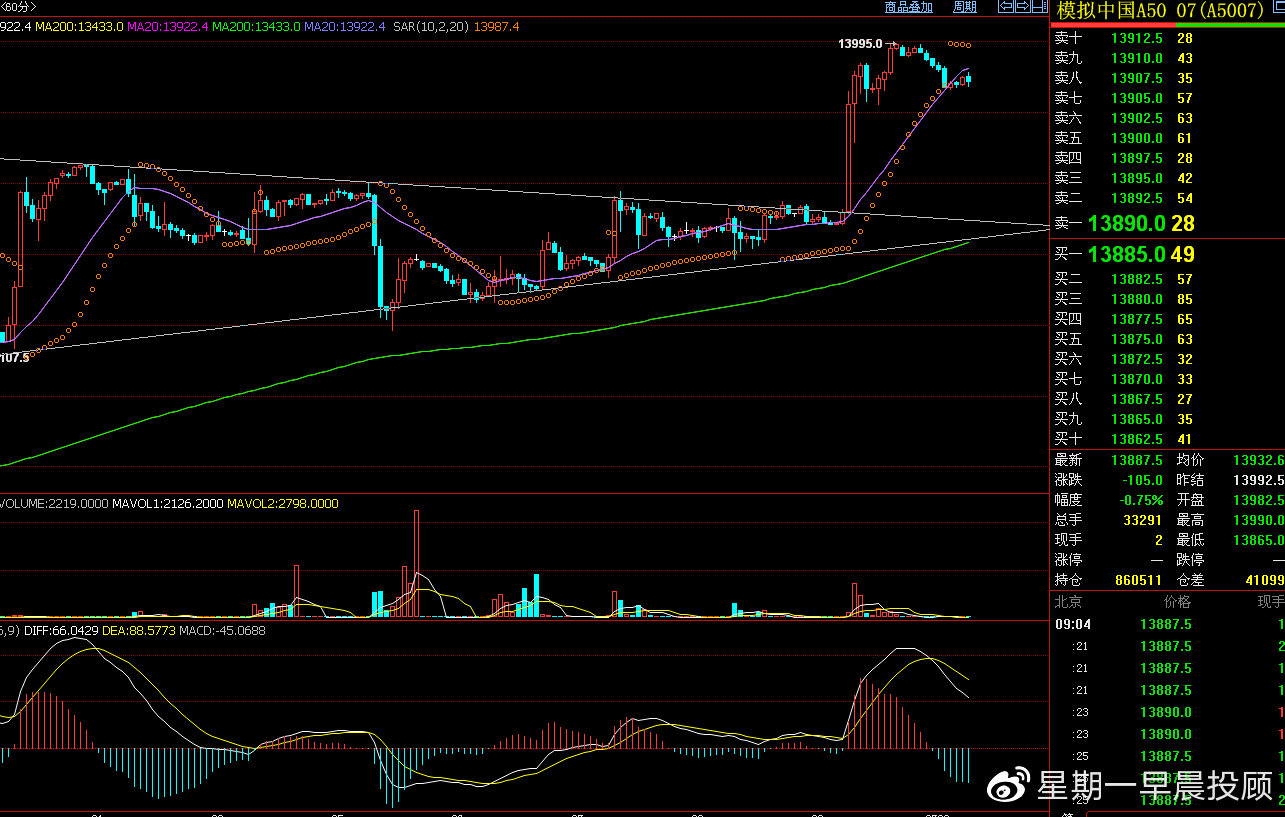Select the 买四 bid row at 13877.5
Image resolution: width=1285 pixels, height=817 pixels.
1167,319
